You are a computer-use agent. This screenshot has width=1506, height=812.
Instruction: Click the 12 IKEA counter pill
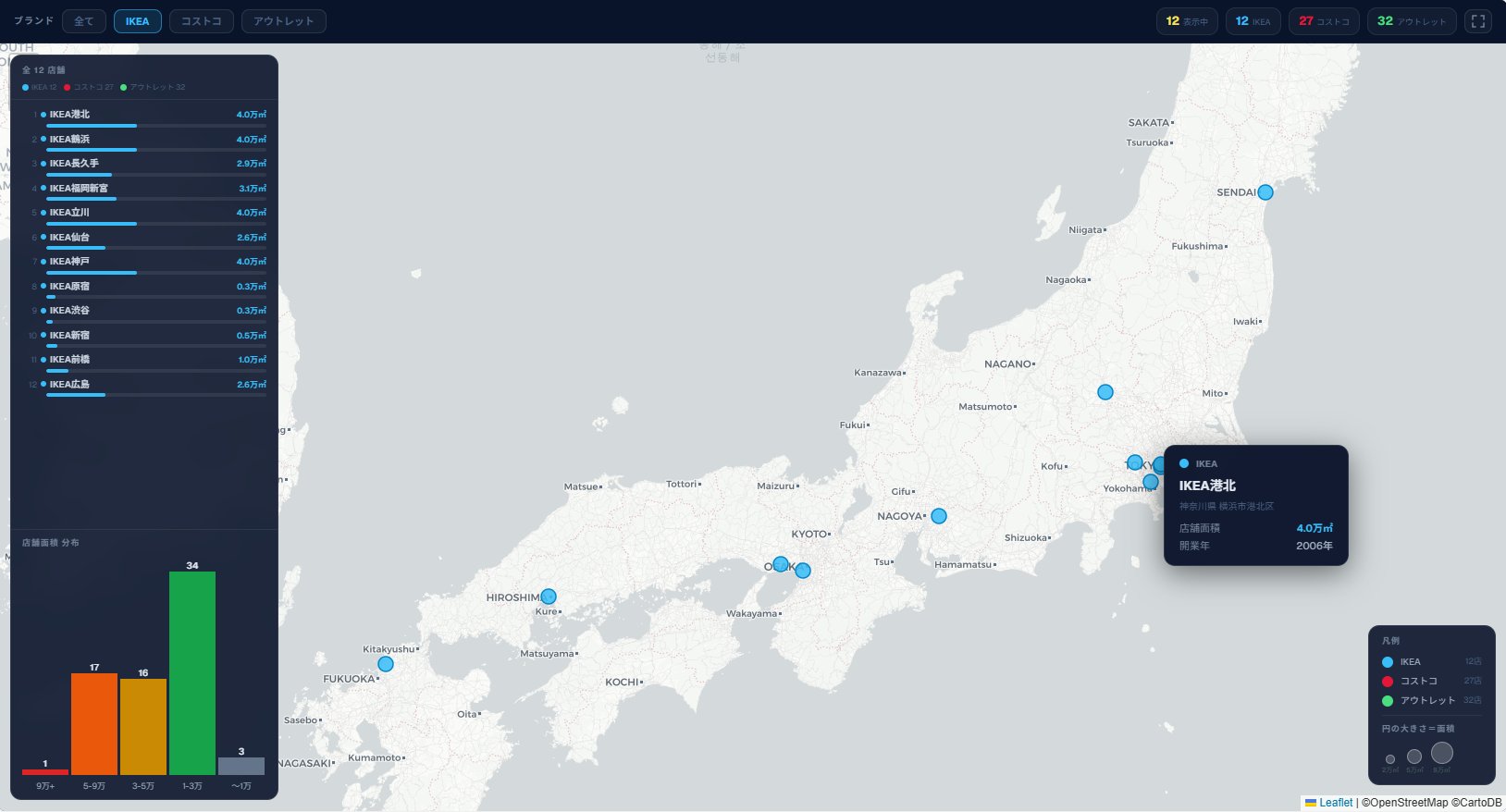click(1253, 21)
